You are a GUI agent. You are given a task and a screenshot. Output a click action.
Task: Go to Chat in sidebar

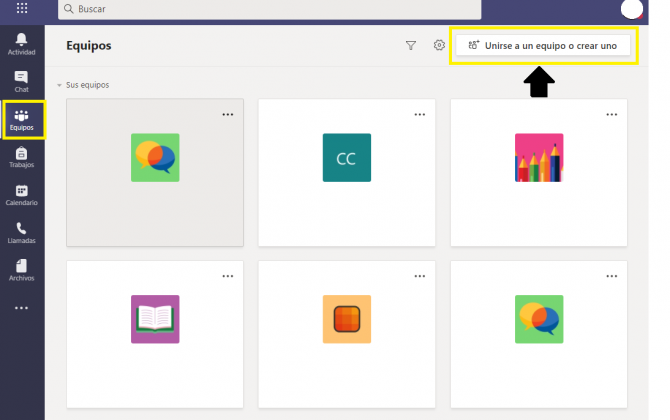tap(21, 82)
